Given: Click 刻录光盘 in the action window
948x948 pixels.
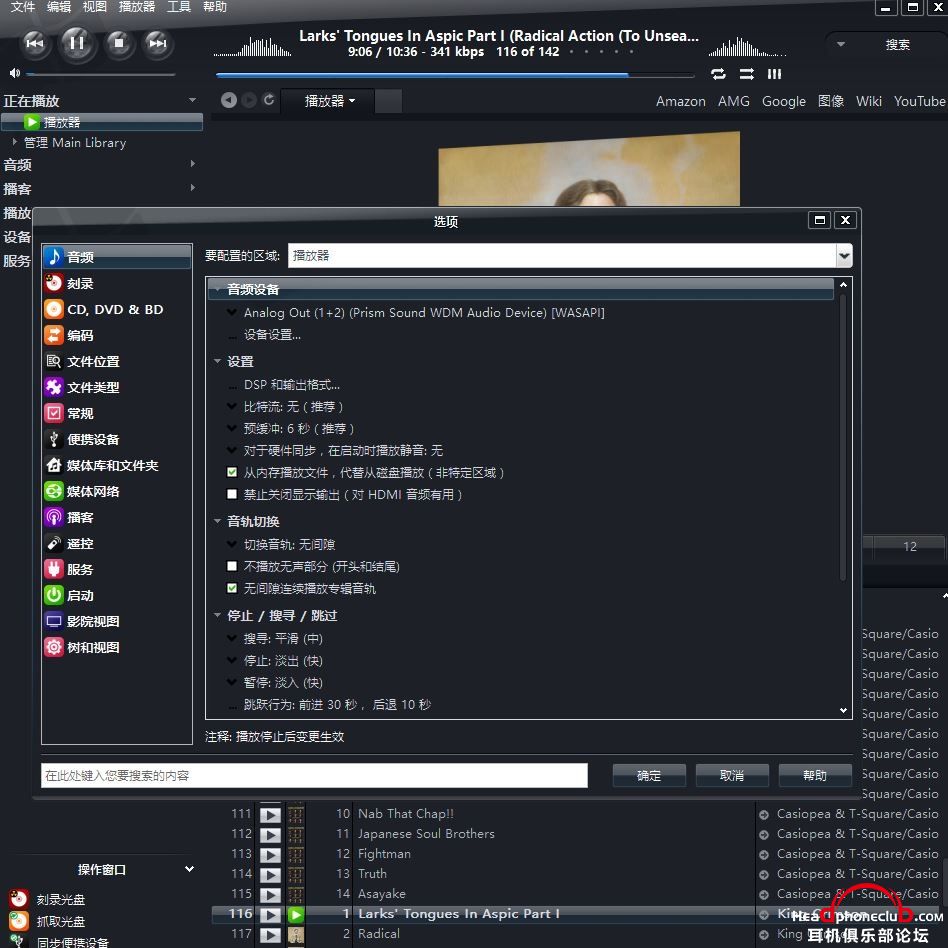Looking at the screenshot, I should tap(60, 899).
